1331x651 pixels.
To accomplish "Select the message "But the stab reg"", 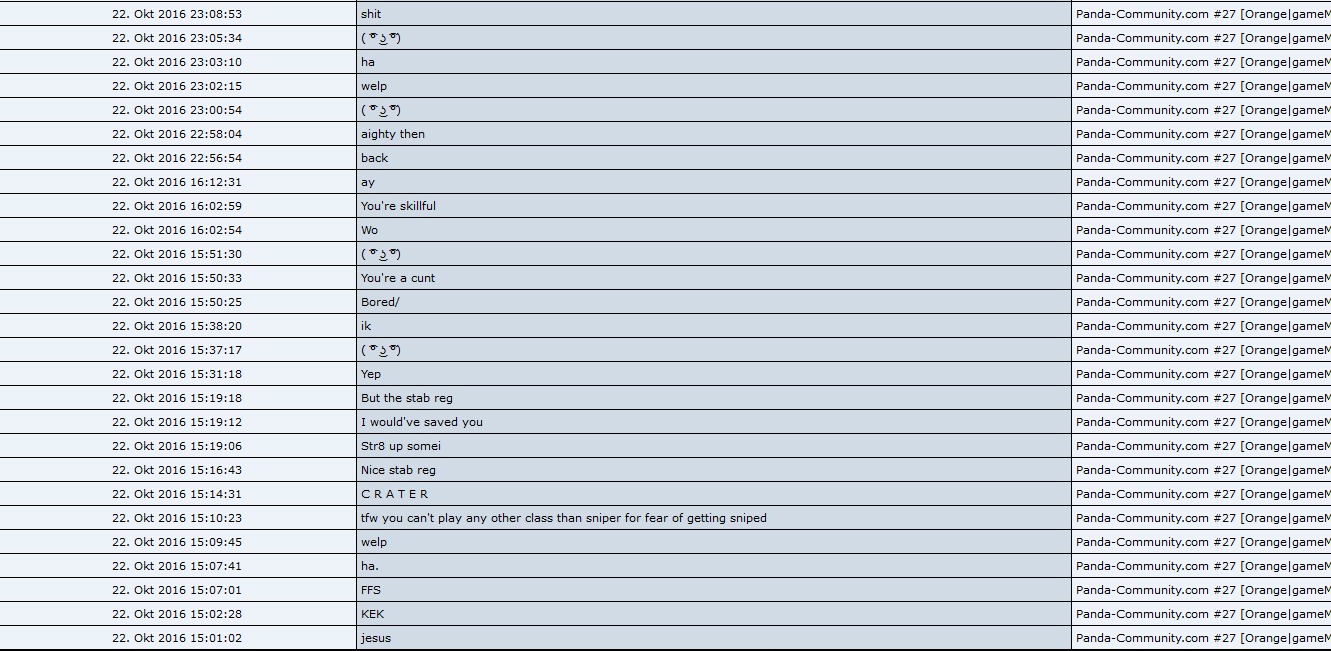I will point(406,398).
